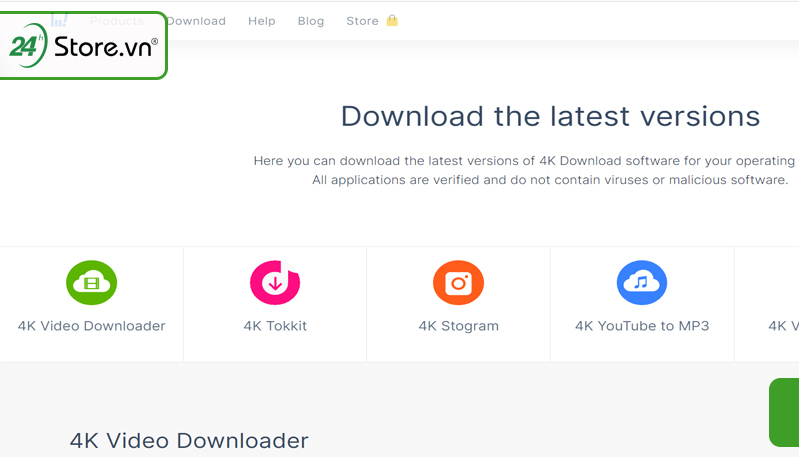The height and width of the screenshot is (457, 799).
Task: Select the 4K YouTube to MP3 label
Action: point(642,326)
